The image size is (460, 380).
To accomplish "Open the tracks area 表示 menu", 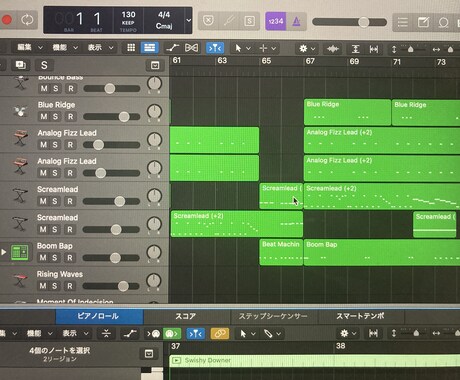I will coord(100,48).
